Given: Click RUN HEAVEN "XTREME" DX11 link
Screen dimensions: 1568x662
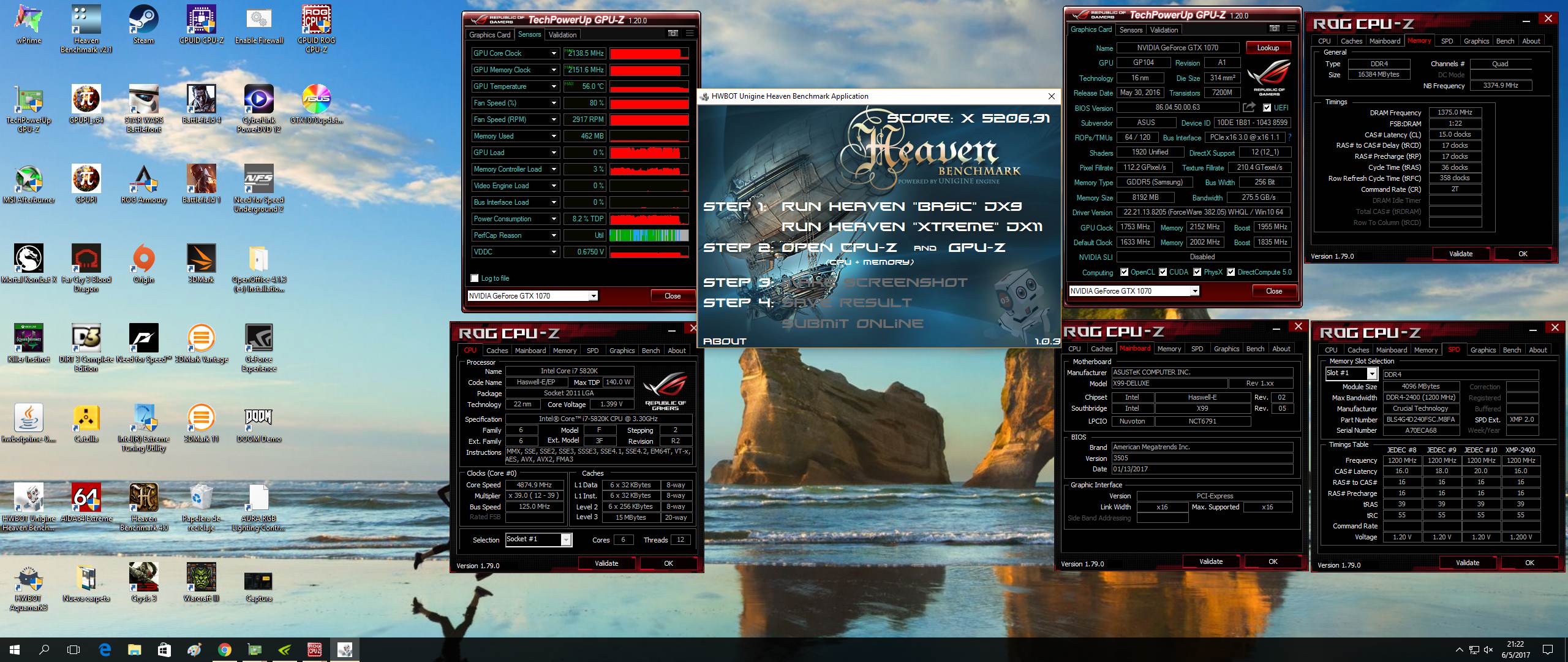Looking at the screenshot, I should coord(911,227).
